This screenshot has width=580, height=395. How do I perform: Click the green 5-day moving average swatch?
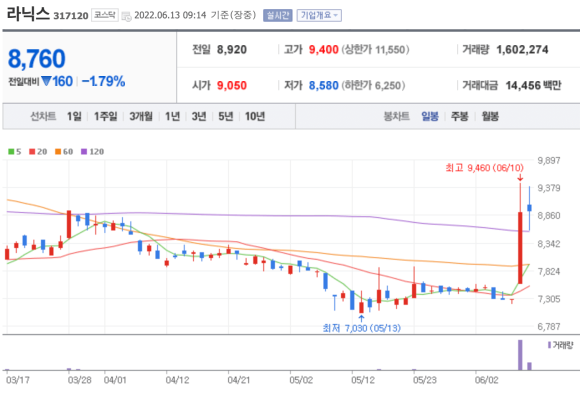(x=11, y=152)
